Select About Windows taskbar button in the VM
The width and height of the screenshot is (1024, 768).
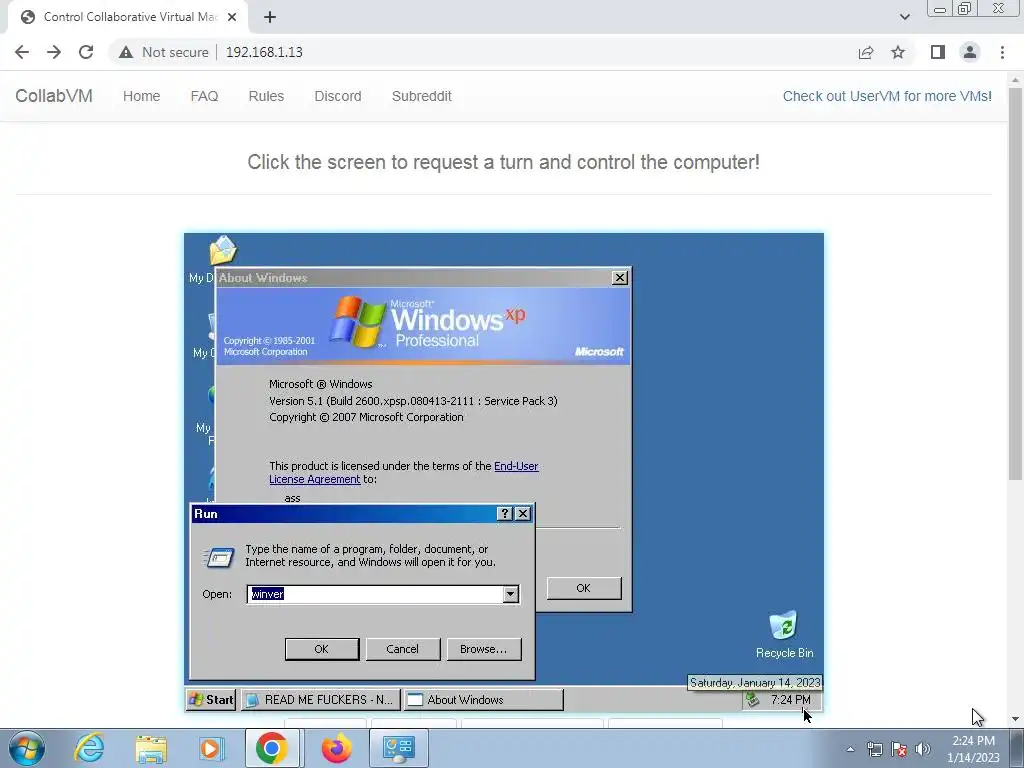(x=483, y=699)
